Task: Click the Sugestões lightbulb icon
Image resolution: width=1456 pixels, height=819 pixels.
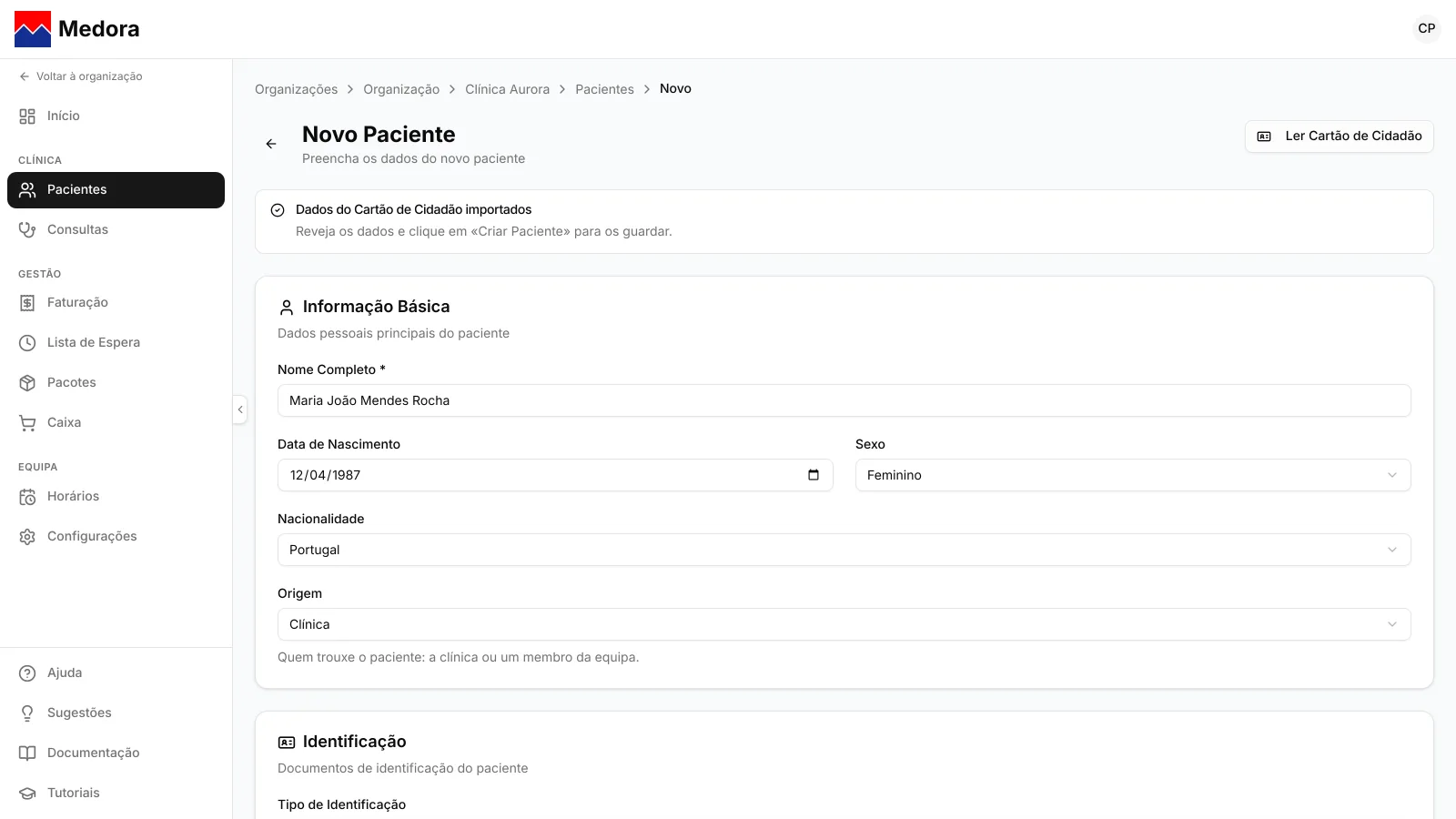Action: point(27,713)
